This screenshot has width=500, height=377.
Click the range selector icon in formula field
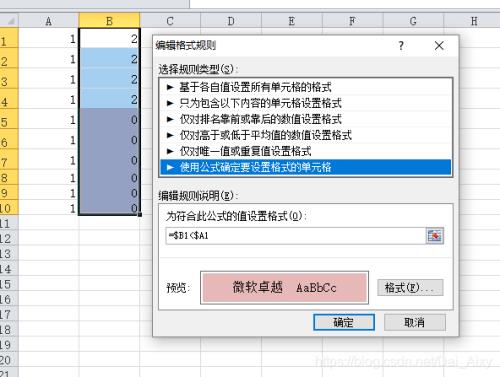tap(435, 236)
